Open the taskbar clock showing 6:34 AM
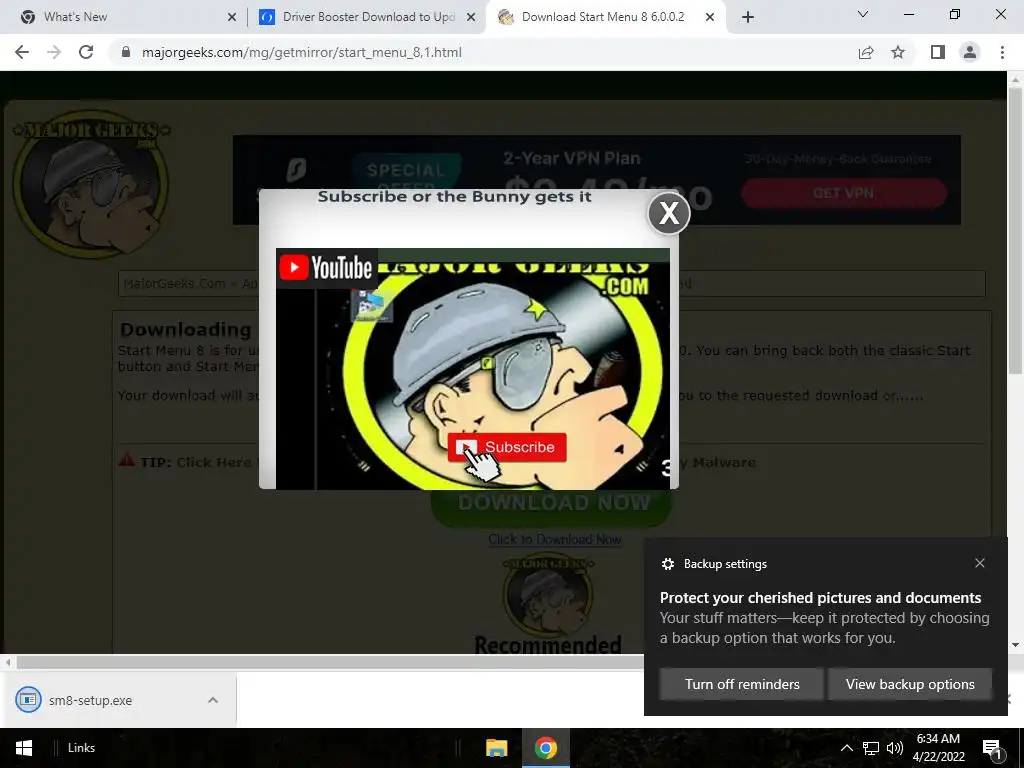Viewport: 1024px width, 768px height. pos(938,748)
